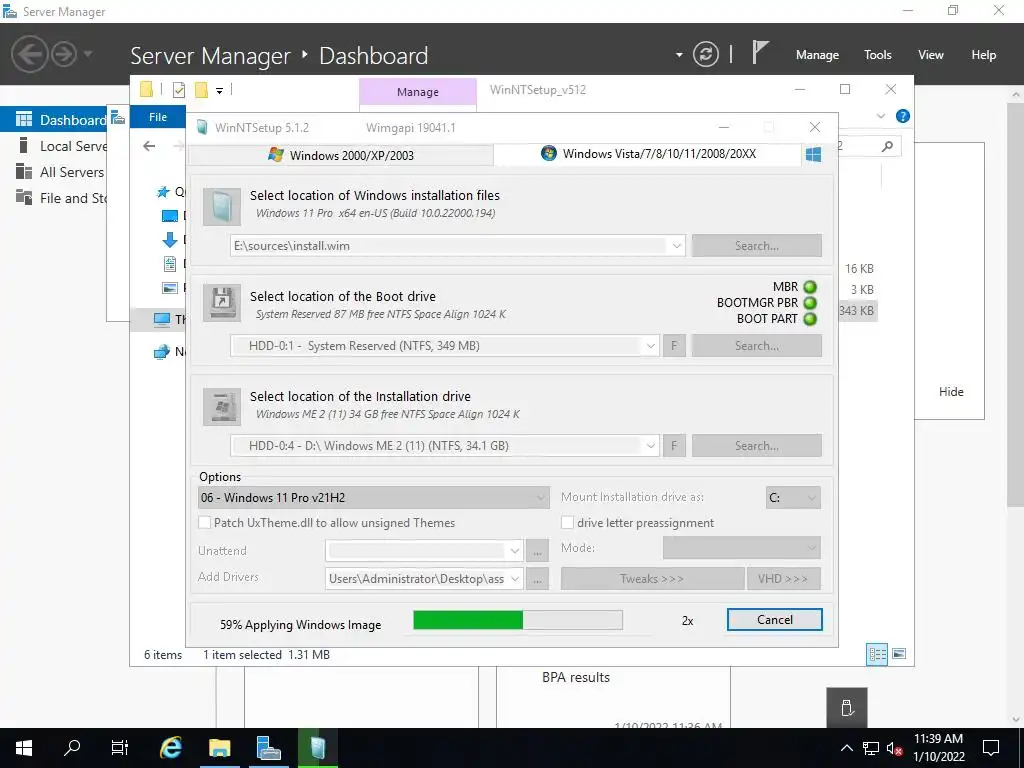The image size is (1024, 768).
Task: Open the Installation drive dropdown
Action: point(650,446)
